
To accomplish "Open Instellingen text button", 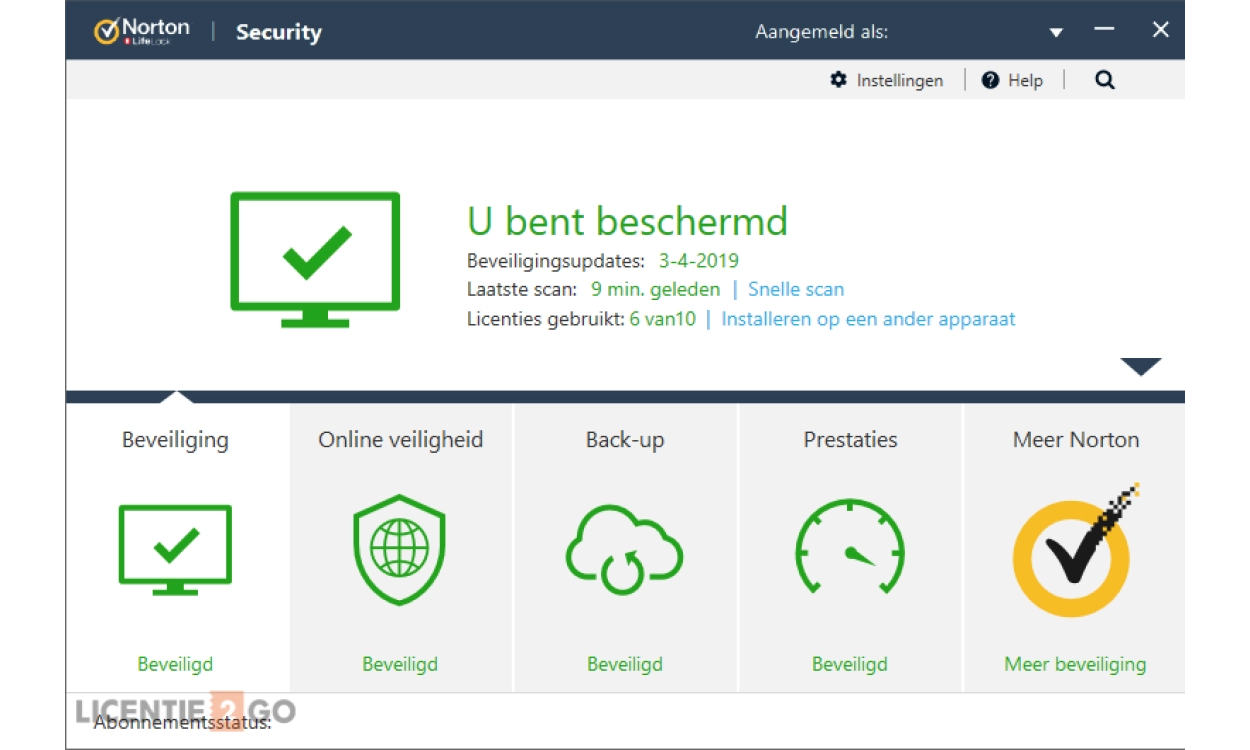I will [899, 81].
